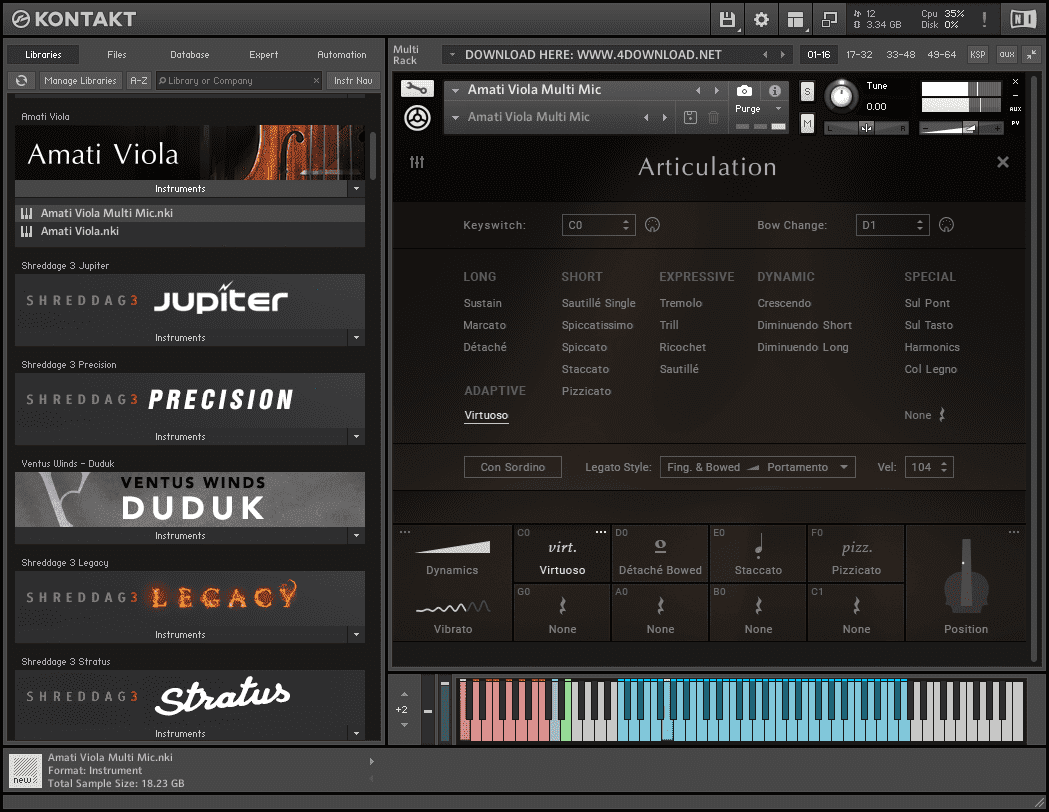This screenshot has width=1049, height=812.
Task: Open mixer sliders icon beside Articulation
Action: pyautogui.click(x=417, y=162)
